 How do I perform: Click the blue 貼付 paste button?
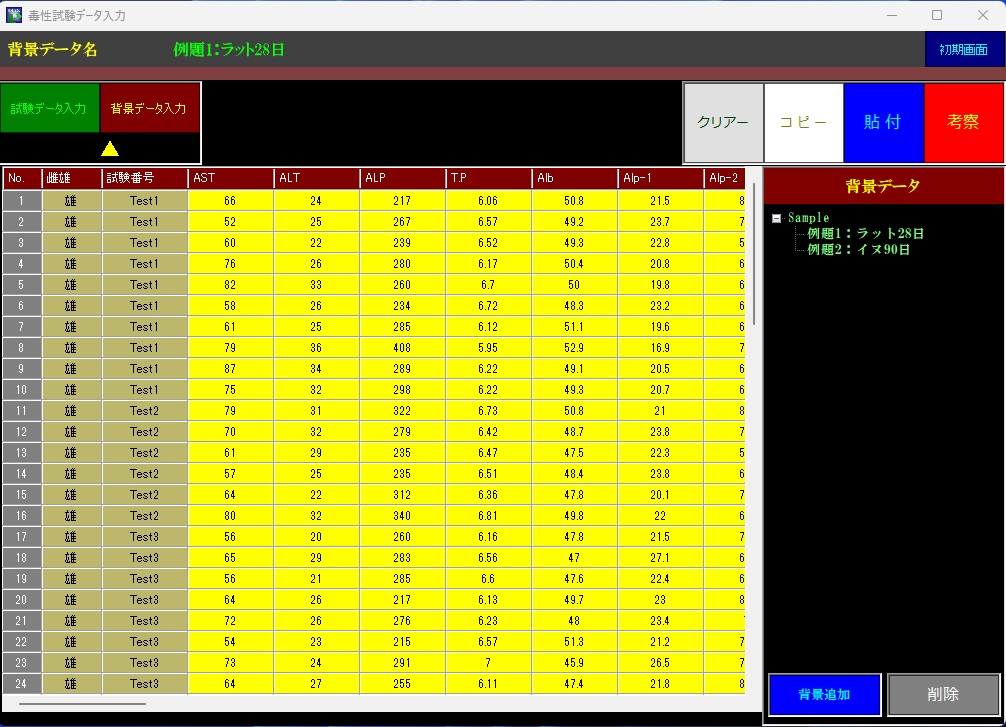883,122
